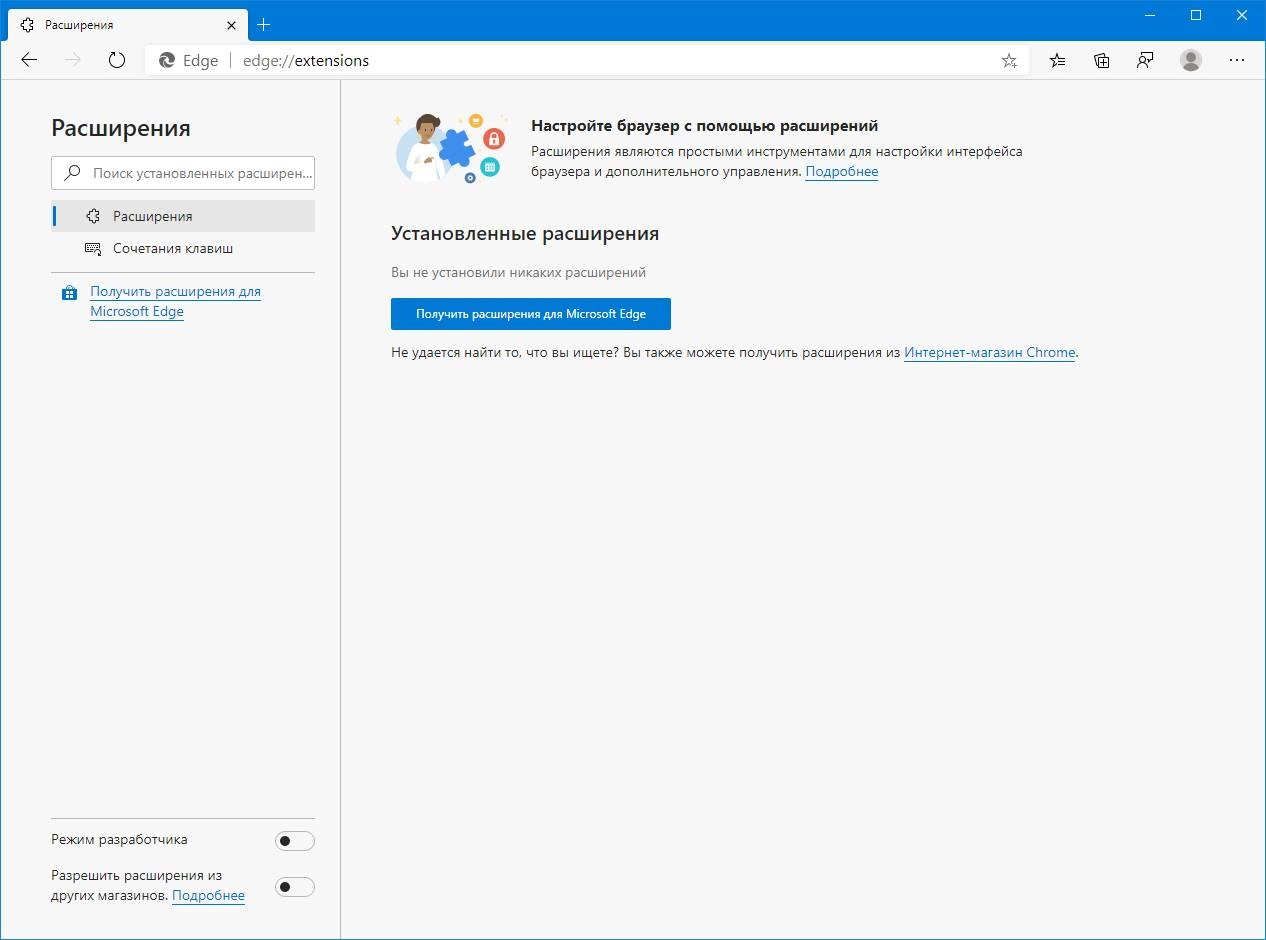
Task: Focus the Поиск установленных расширений search field
Action: click(x=183, y=173)
